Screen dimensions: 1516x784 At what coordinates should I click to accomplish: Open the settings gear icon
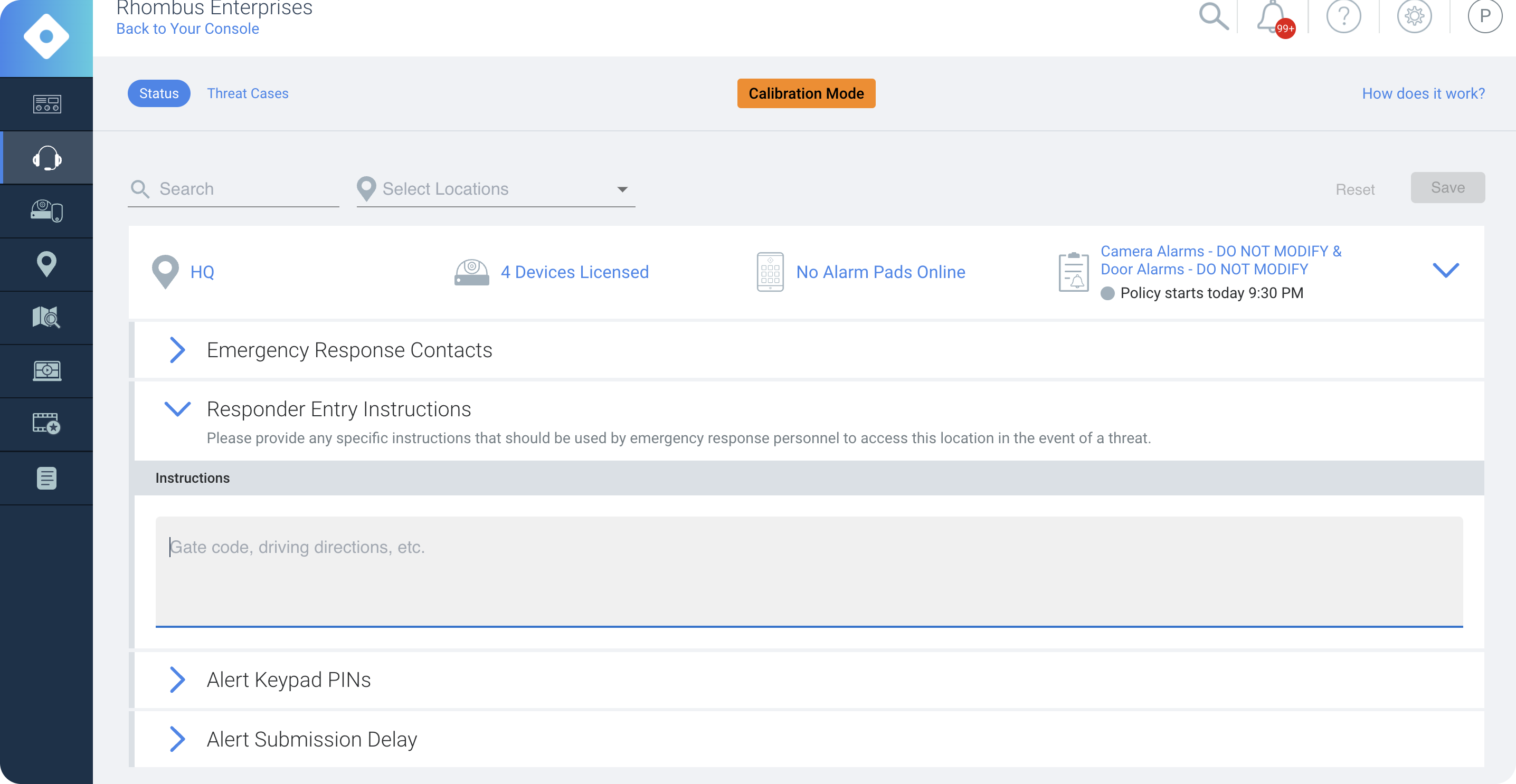point(1414,16)
